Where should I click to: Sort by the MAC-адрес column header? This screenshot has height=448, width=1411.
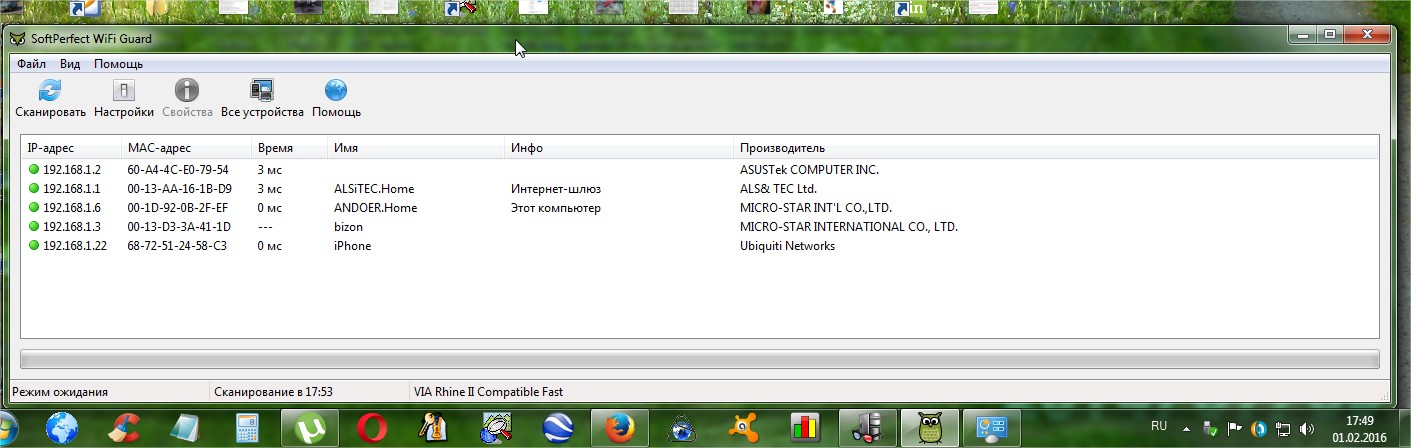186,147
